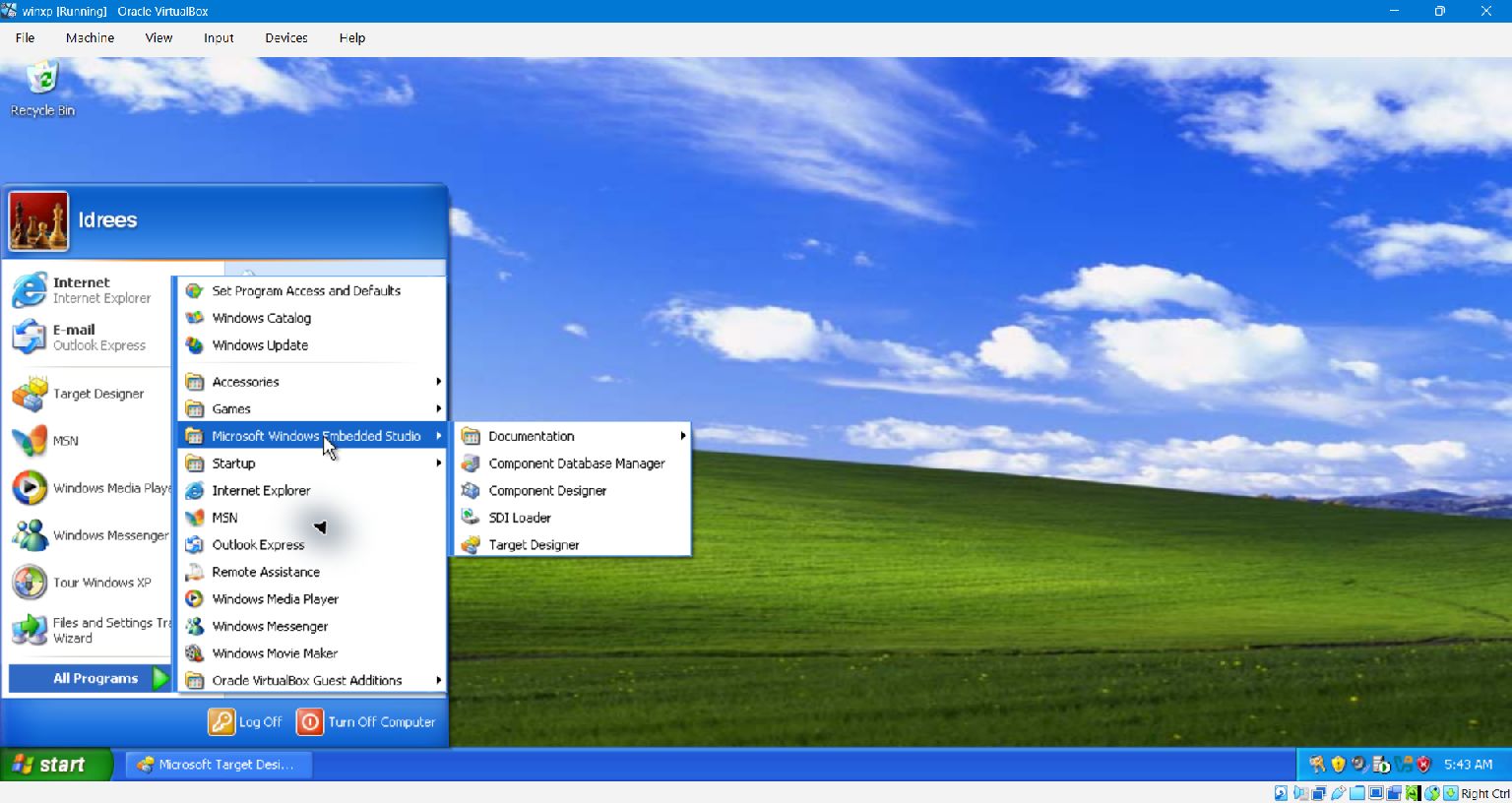The height and width of the screenshot is (803, 1512).
Task: Expand Oracle VirtualBox Guest Additions submenu
Action: [313, 681]
